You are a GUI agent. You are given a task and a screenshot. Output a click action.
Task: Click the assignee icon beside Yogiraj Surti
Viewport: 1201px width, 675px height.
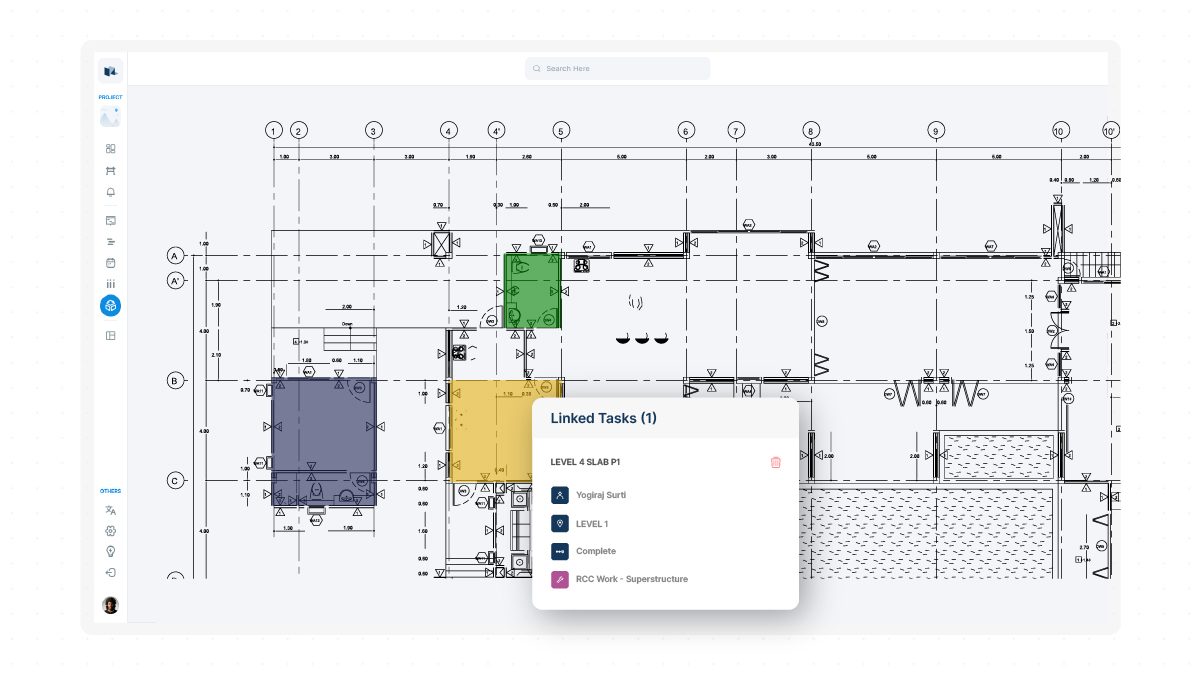559,494
